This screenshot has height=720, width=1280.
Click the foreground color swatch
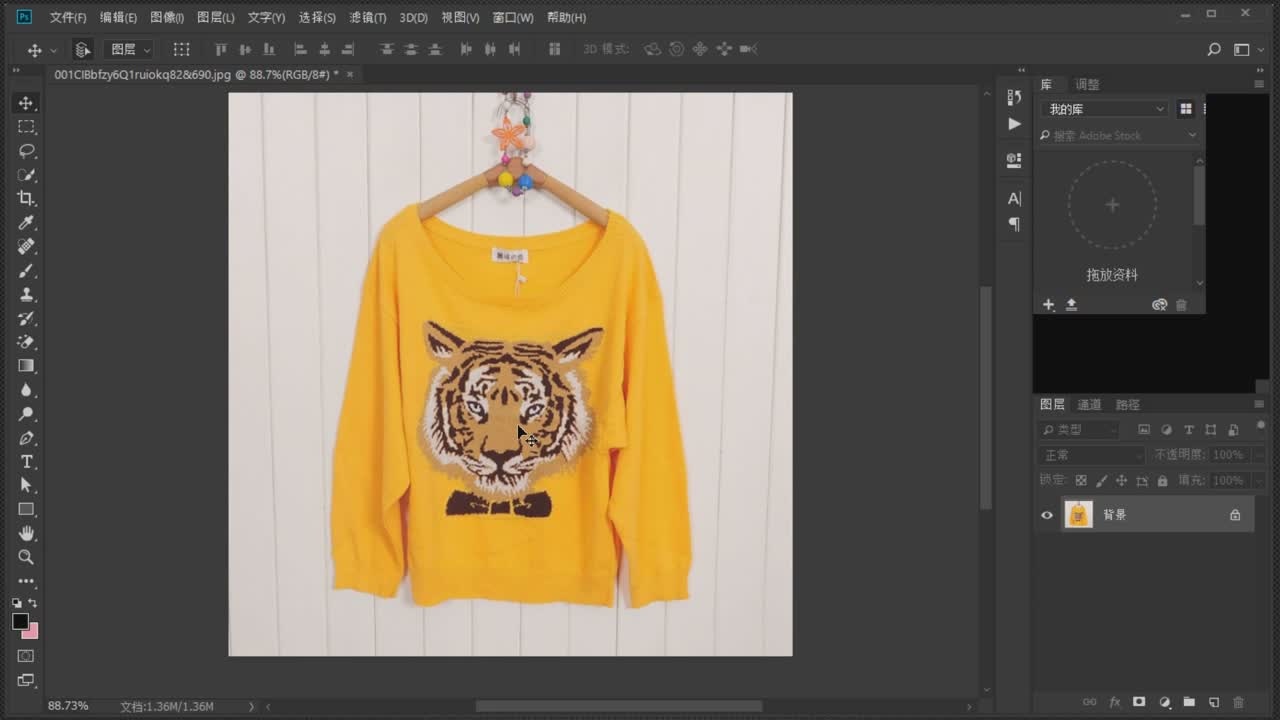(20, 621)
